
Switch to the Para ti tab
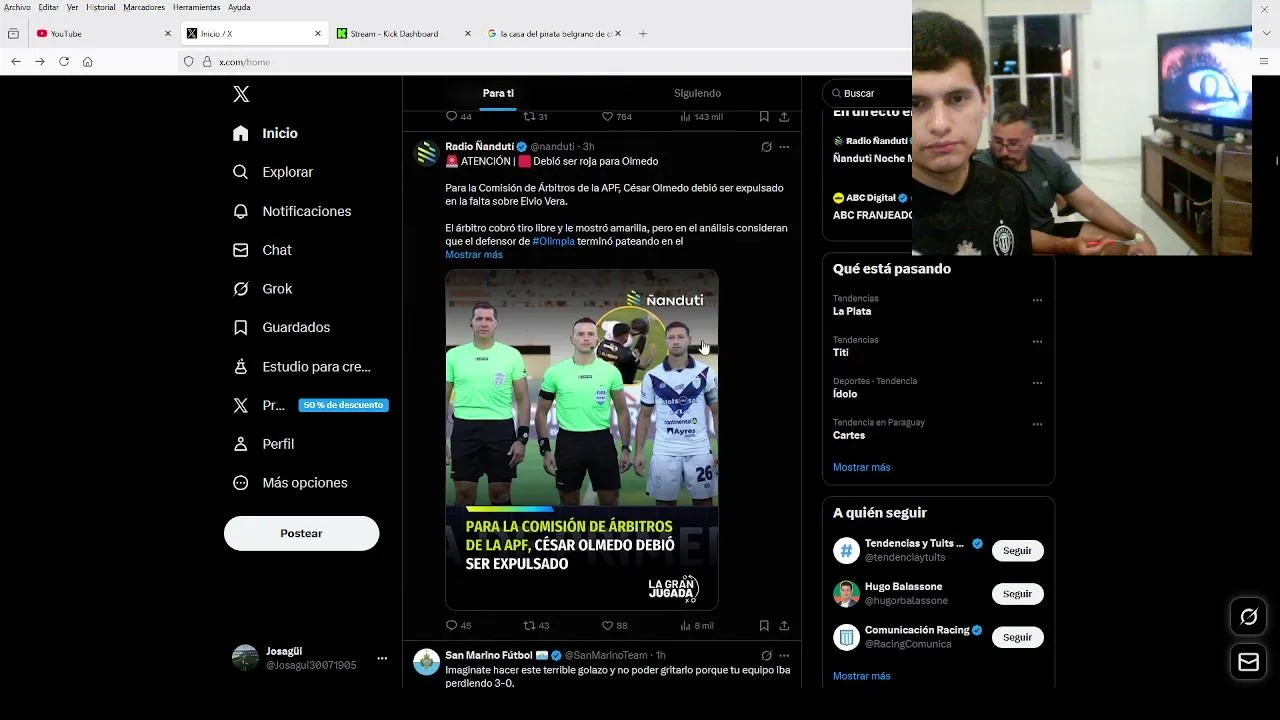[x=498, y=93]
